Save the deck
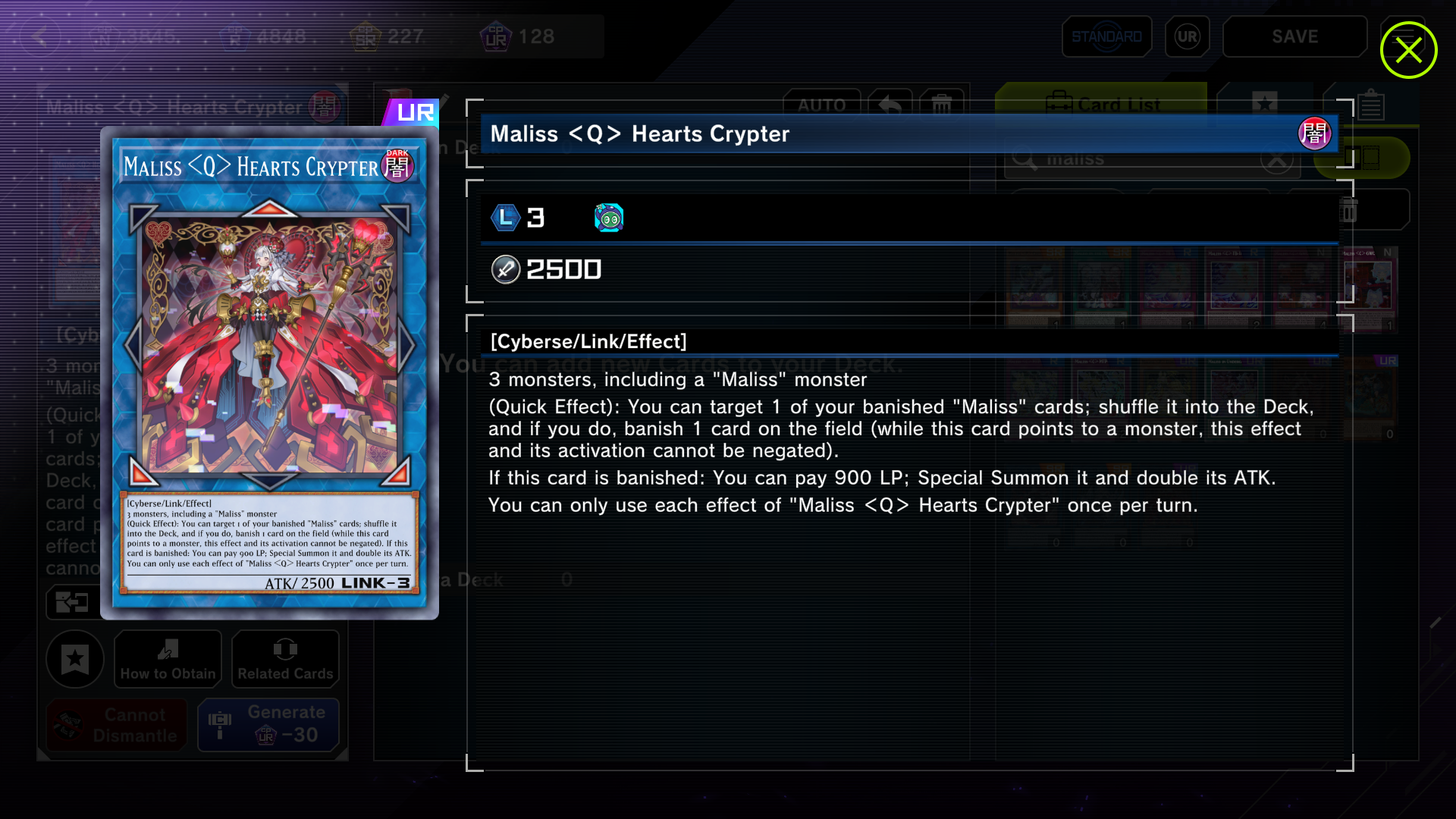 click(x=1294, y=36)
